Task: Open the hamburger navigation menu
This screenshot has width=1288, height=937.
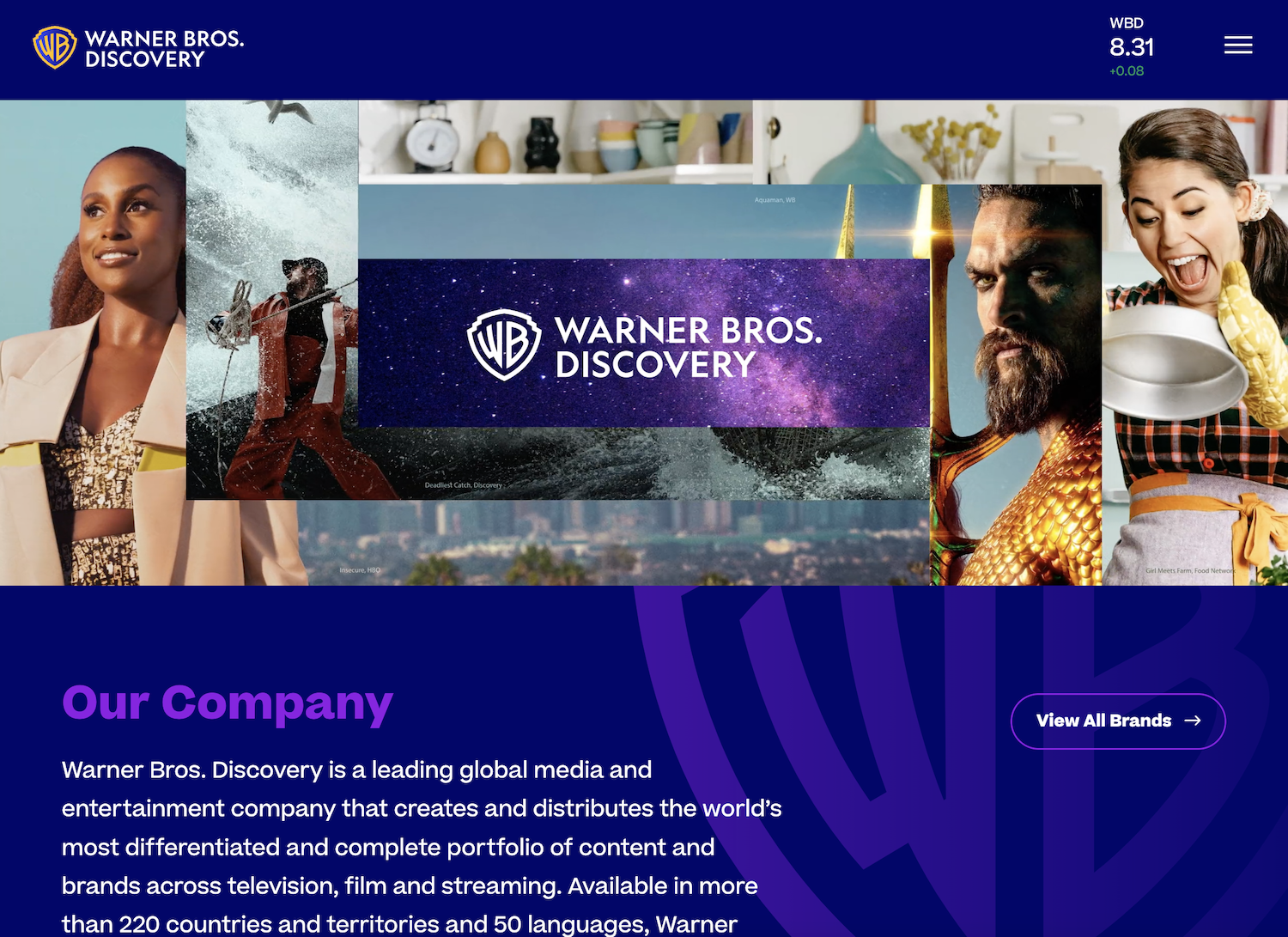Action: (x=1237, y=45)
